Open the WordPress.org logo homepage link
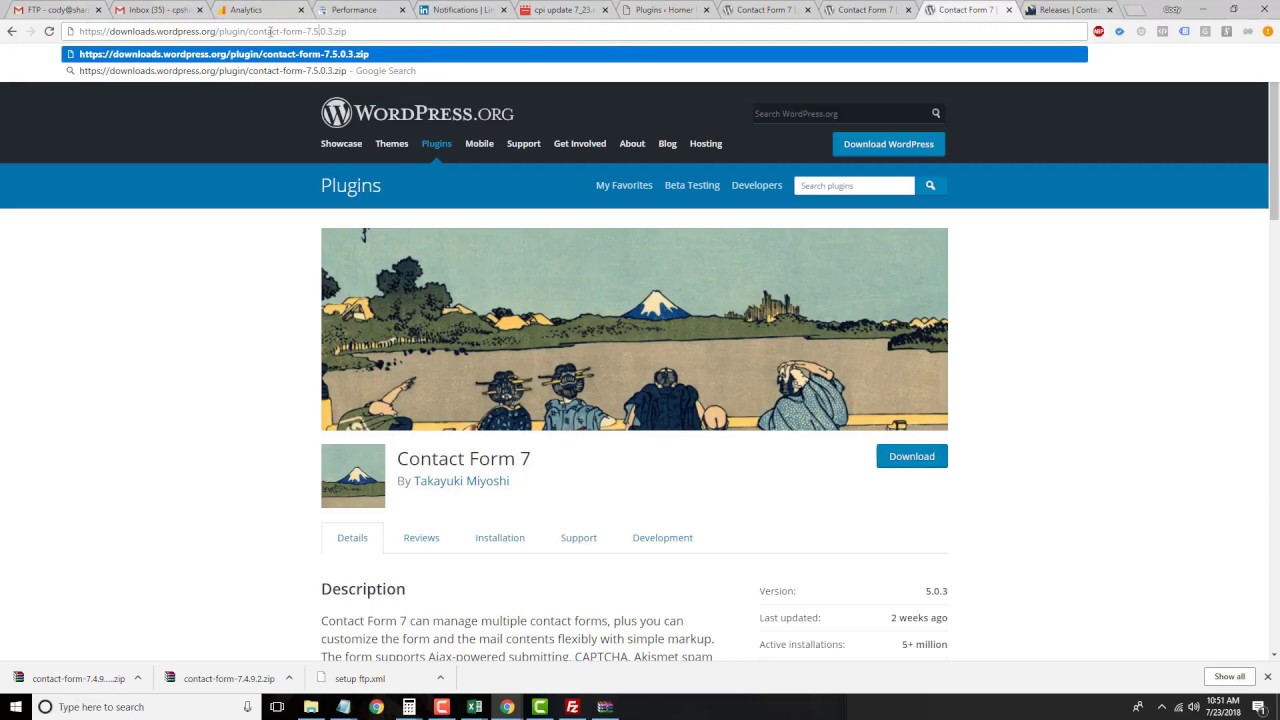1280x720 pixels. pyautogui.click(x=417, y=113)
